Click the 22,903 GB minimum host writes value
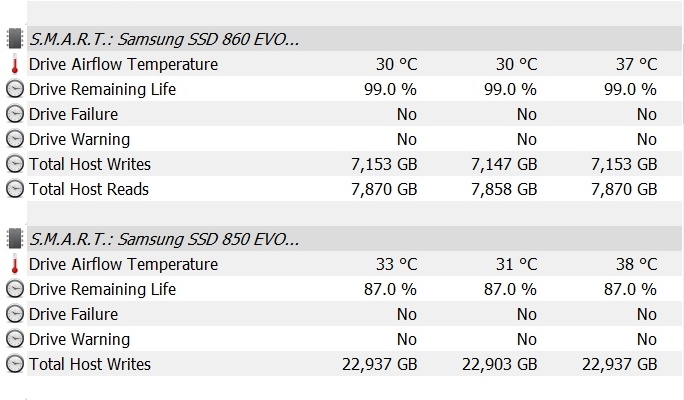The image size is (684, 400). point(500,364)
